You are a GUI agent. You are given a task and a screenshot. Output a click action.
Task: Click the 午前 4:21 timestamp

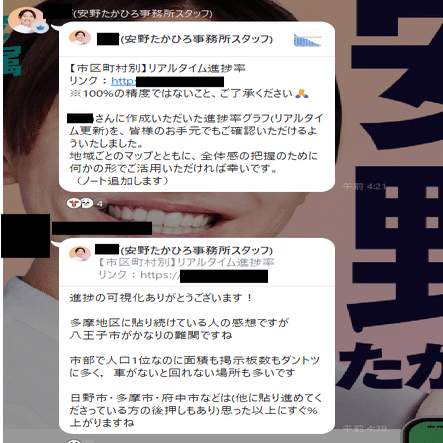click(364, 186)
